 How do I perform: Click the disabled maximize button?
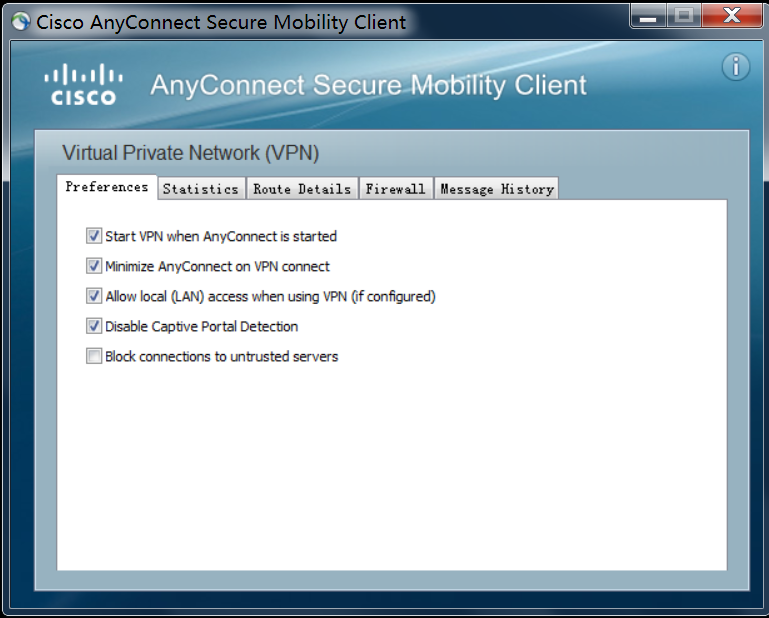[684, 16]
